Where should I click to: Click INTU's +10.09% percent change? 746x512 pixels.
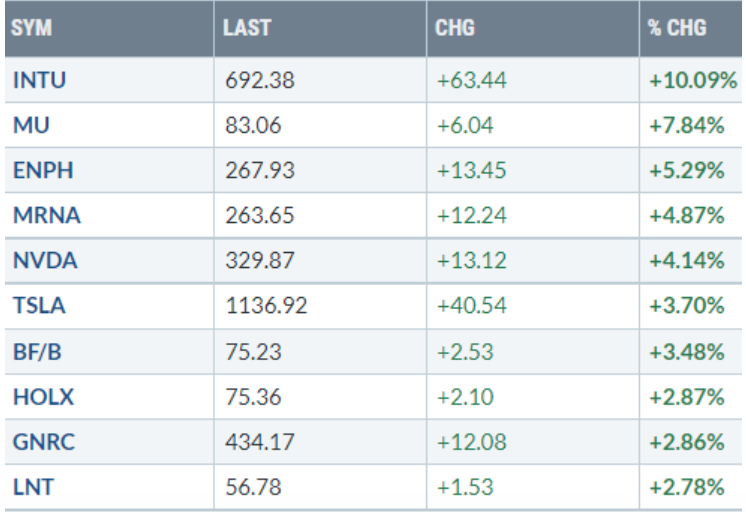[x=693, y=81]
